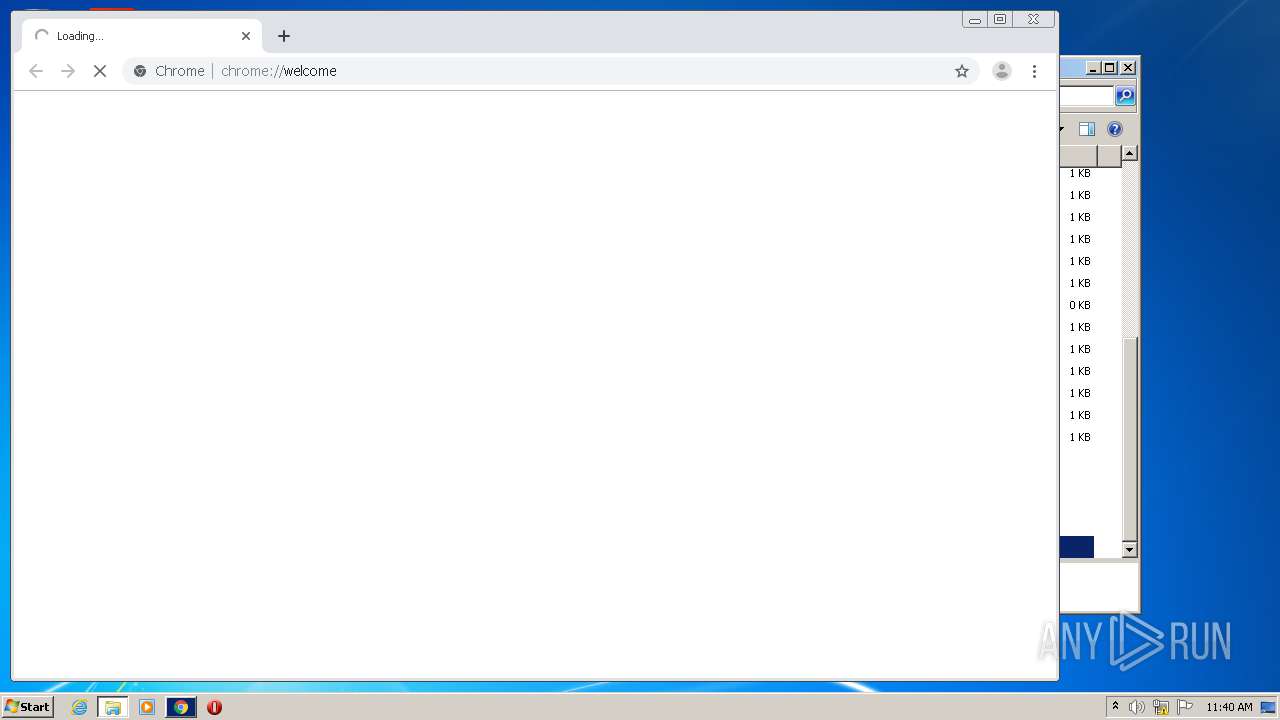Select the Loading... tab
1280x720 pixels.
click(142, 36)
